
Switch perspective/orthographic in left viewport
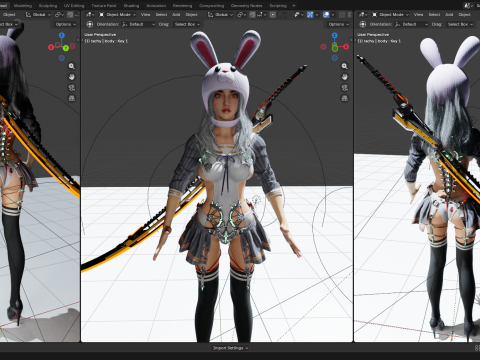[x=72, y=98]
